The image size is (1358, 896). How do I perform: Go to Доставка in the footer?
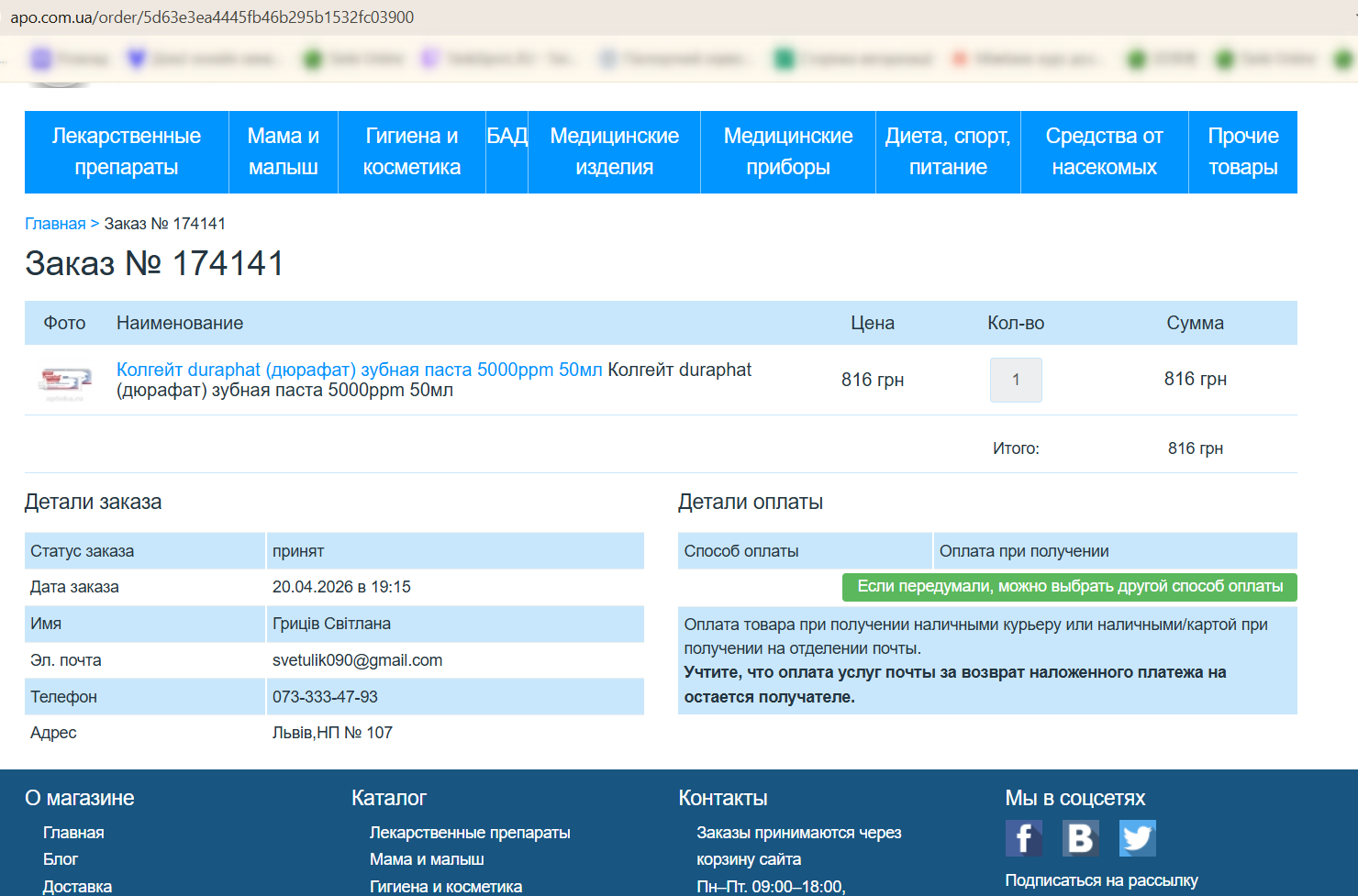coord(77,887)
